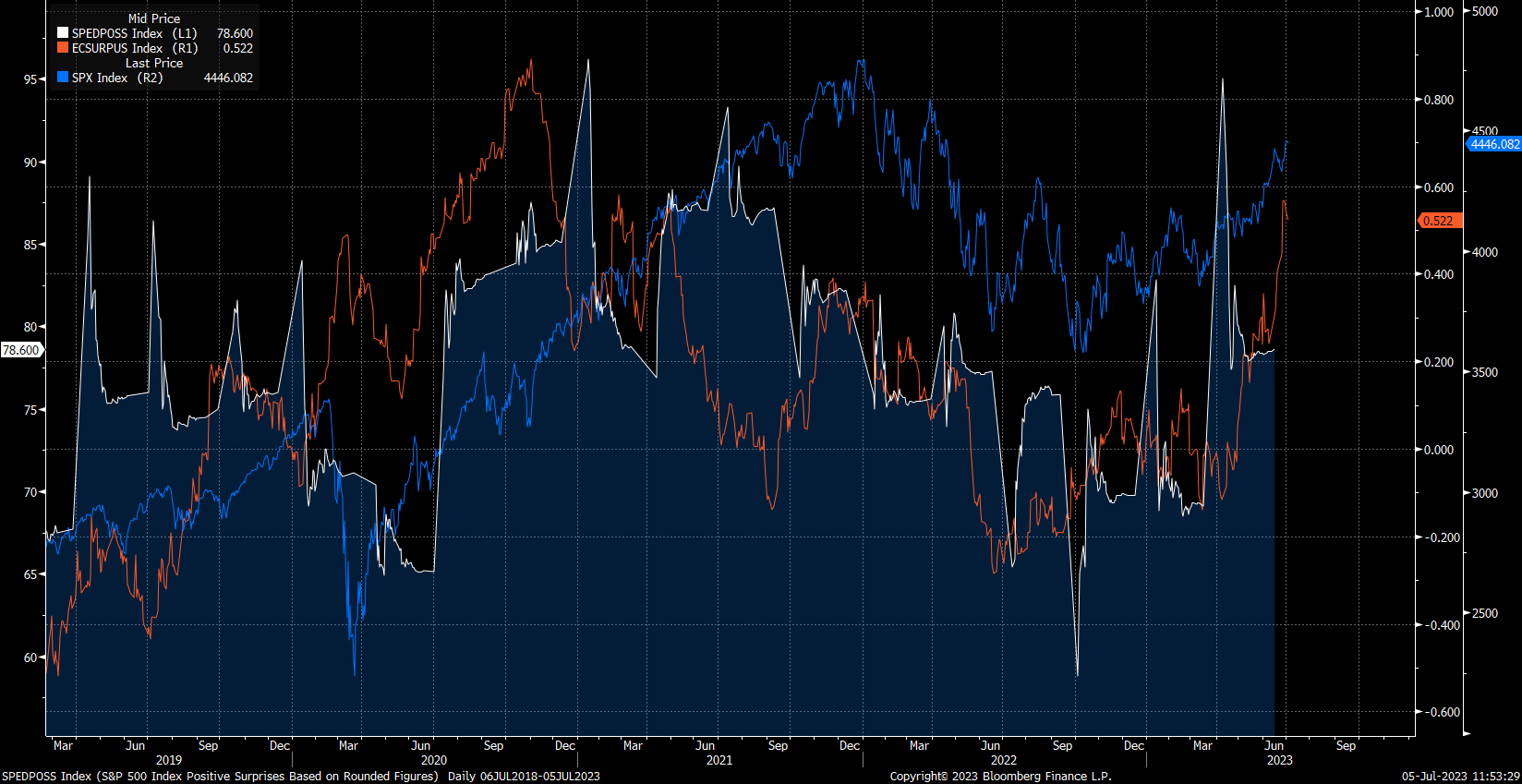Click the orange ECSURPUS Index legend swatch

click(63, 48)
